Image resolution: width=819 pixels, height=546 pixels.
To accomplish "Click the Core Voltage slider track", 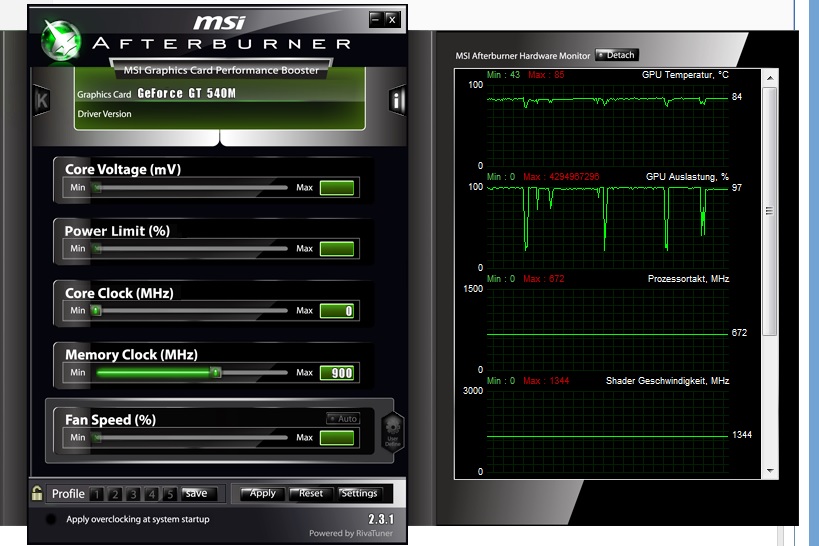I will tap(191, 188).
